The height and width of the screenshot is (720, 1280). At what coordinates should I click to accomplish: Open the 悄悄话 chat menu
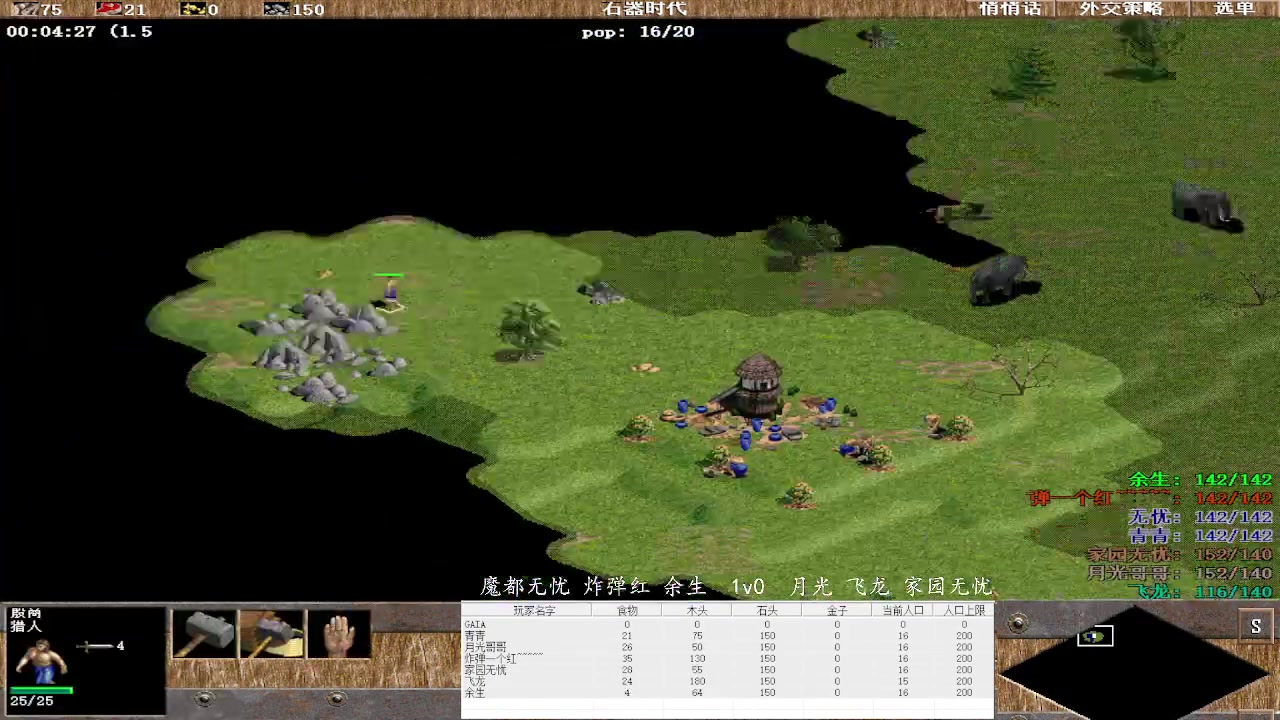[x=1010, y=9]
